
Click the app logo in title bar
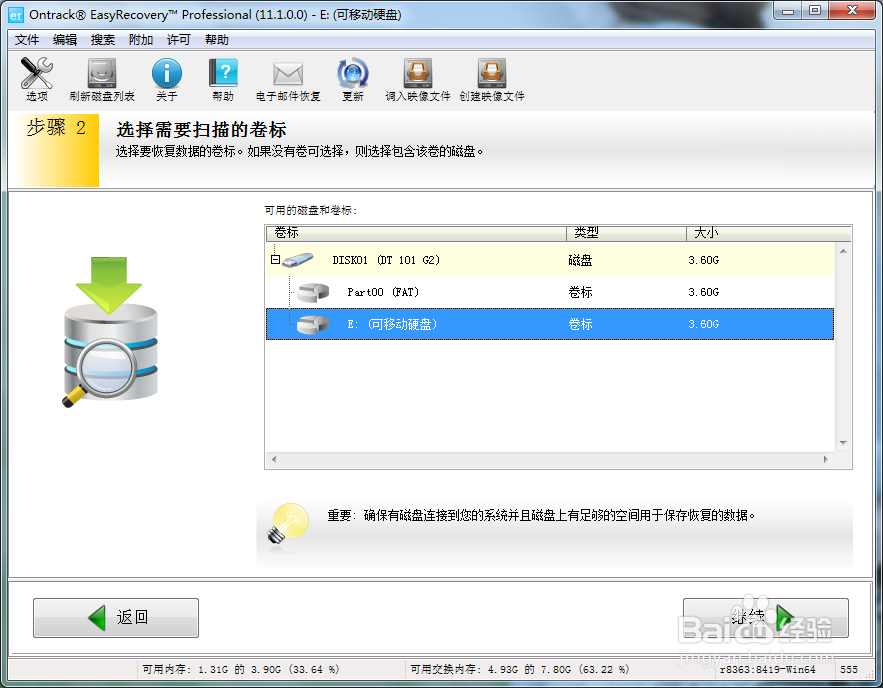(x=16, y=15)
